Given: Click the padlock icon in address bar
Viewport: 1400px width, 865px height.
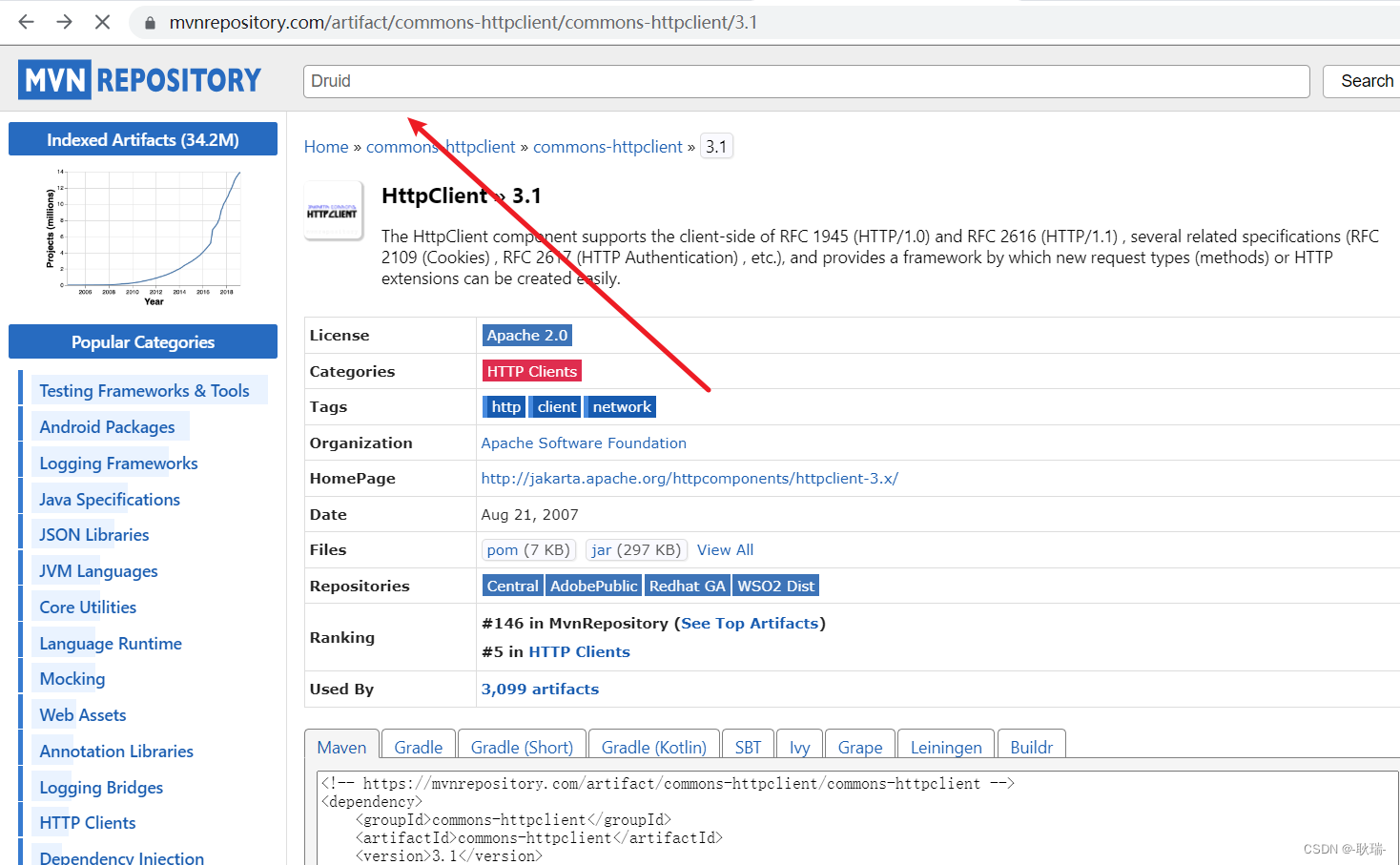Looking at the screenshot, I should click(x=150, y=22).
